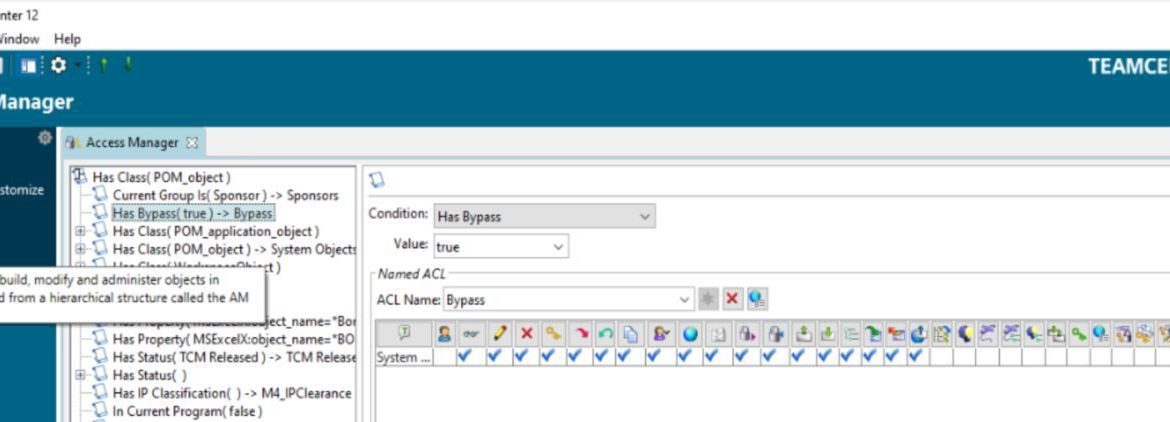The width and height of the screenshot is (1170, 422).
Task: Click the rule icon atop the details panel
Action: pyautogui.click(x=377, y=180)
